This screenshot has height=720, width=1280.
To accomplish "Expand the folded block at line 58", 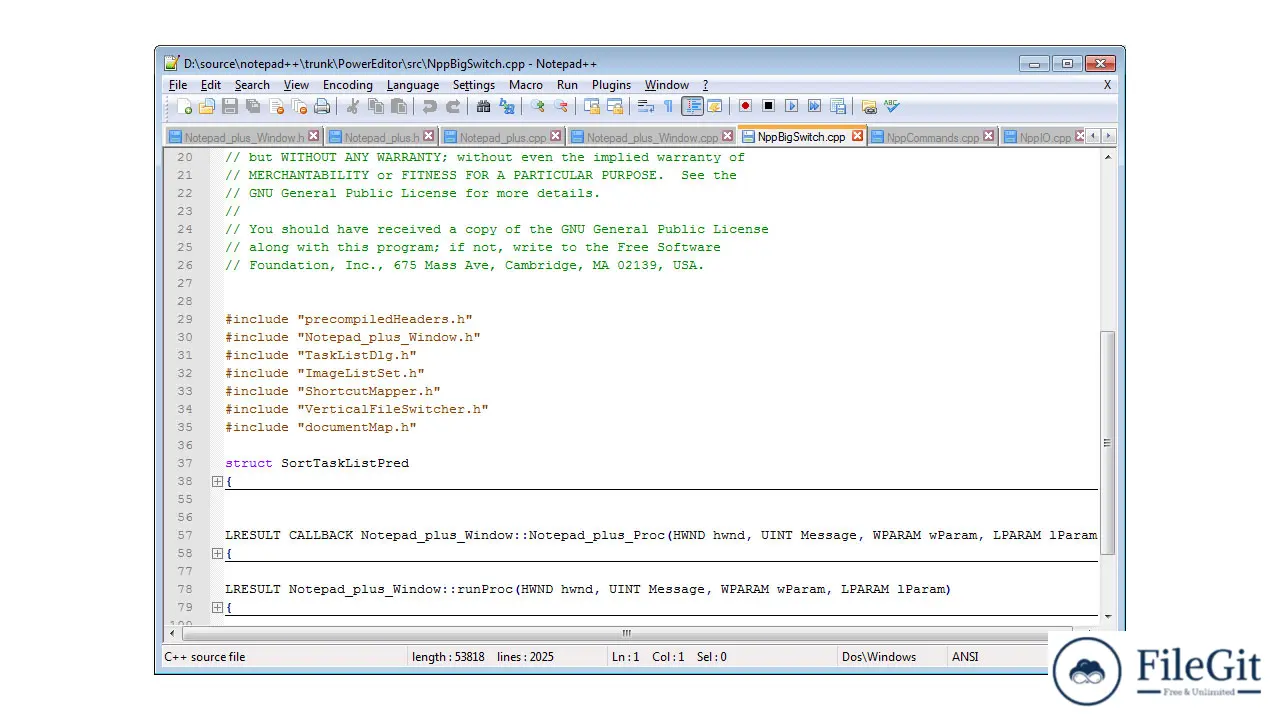I will tap(217, 553).
